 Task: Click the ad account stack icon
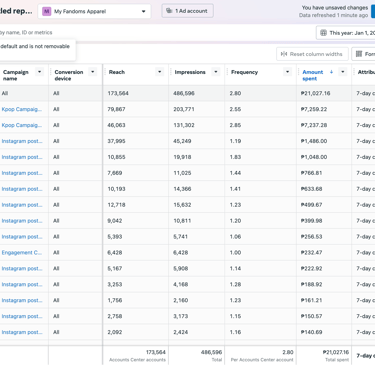tap(169, 11)
